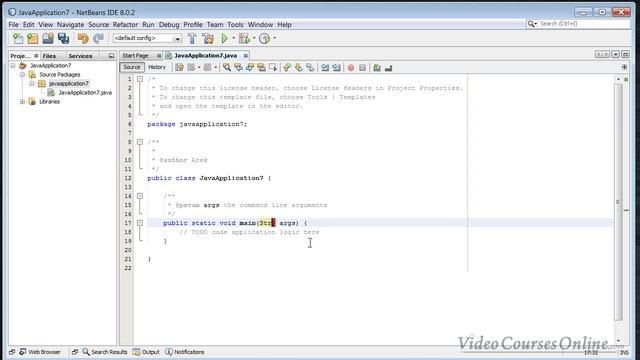
Task: Click the editor Back navigation icon
Action: click(191, 67)
